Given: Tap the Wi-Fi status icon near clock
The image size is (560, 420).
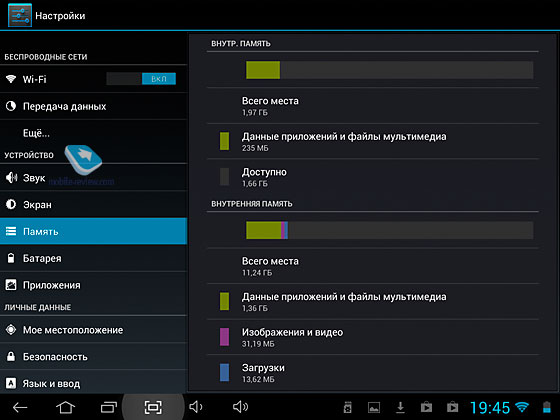Looking at the screenshot, I should [522, 407].
